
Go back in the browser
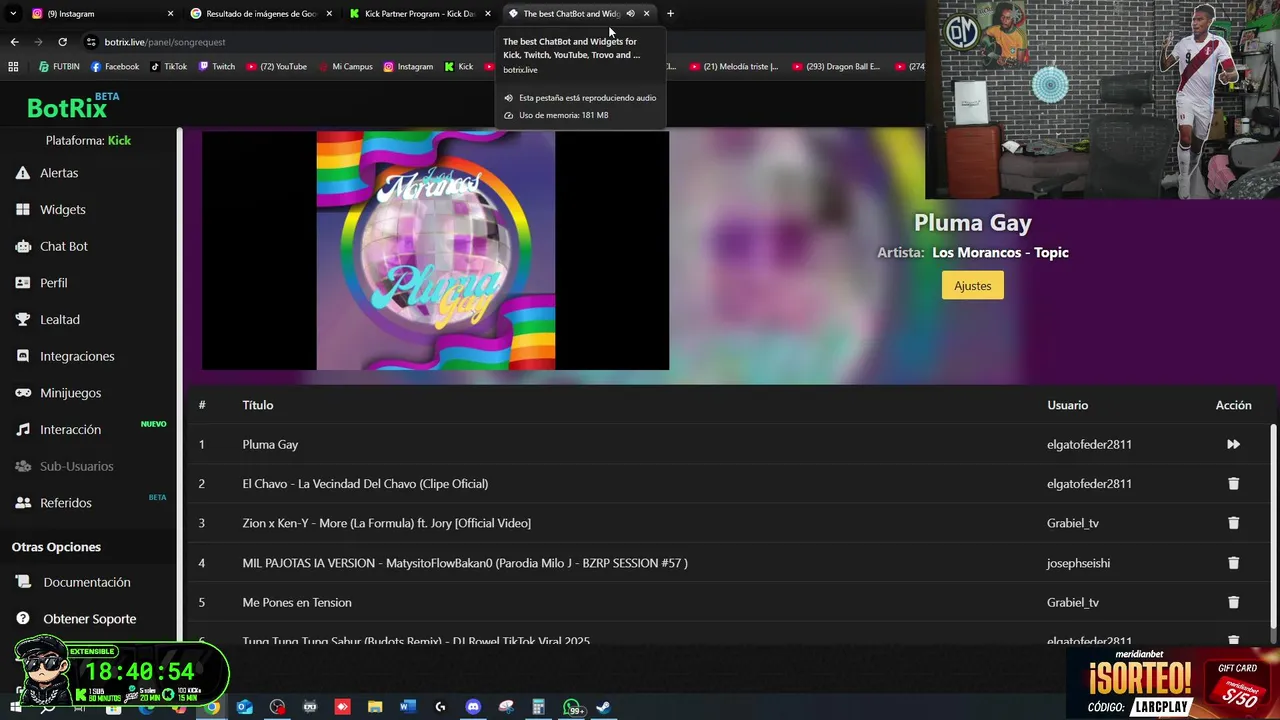click(14, 42)
